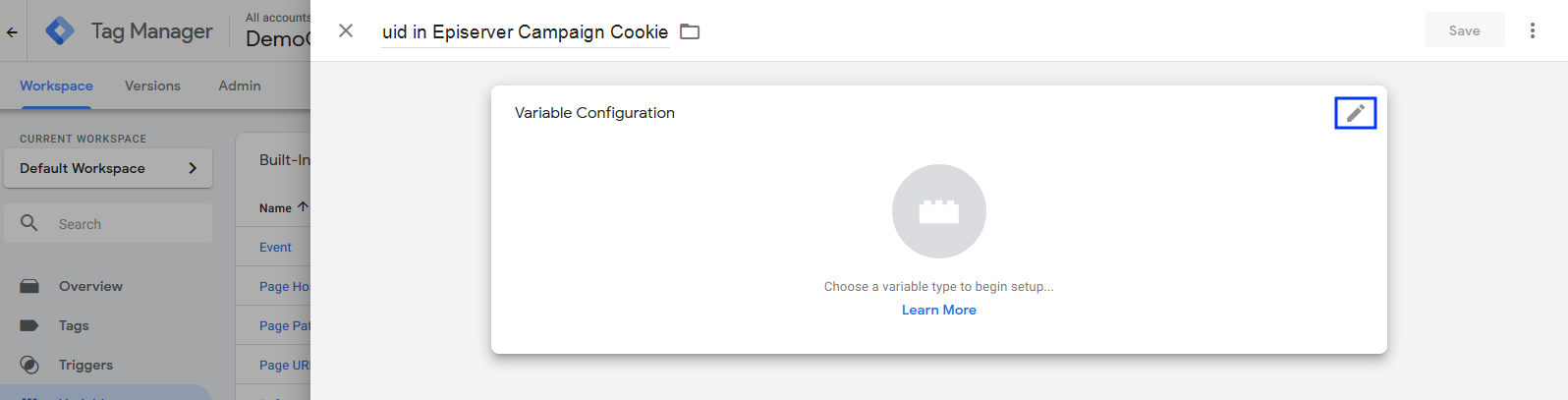Screen dimensions: 1568x400
Task: Open the Event built-in variable link
Action: click(275, 247)
